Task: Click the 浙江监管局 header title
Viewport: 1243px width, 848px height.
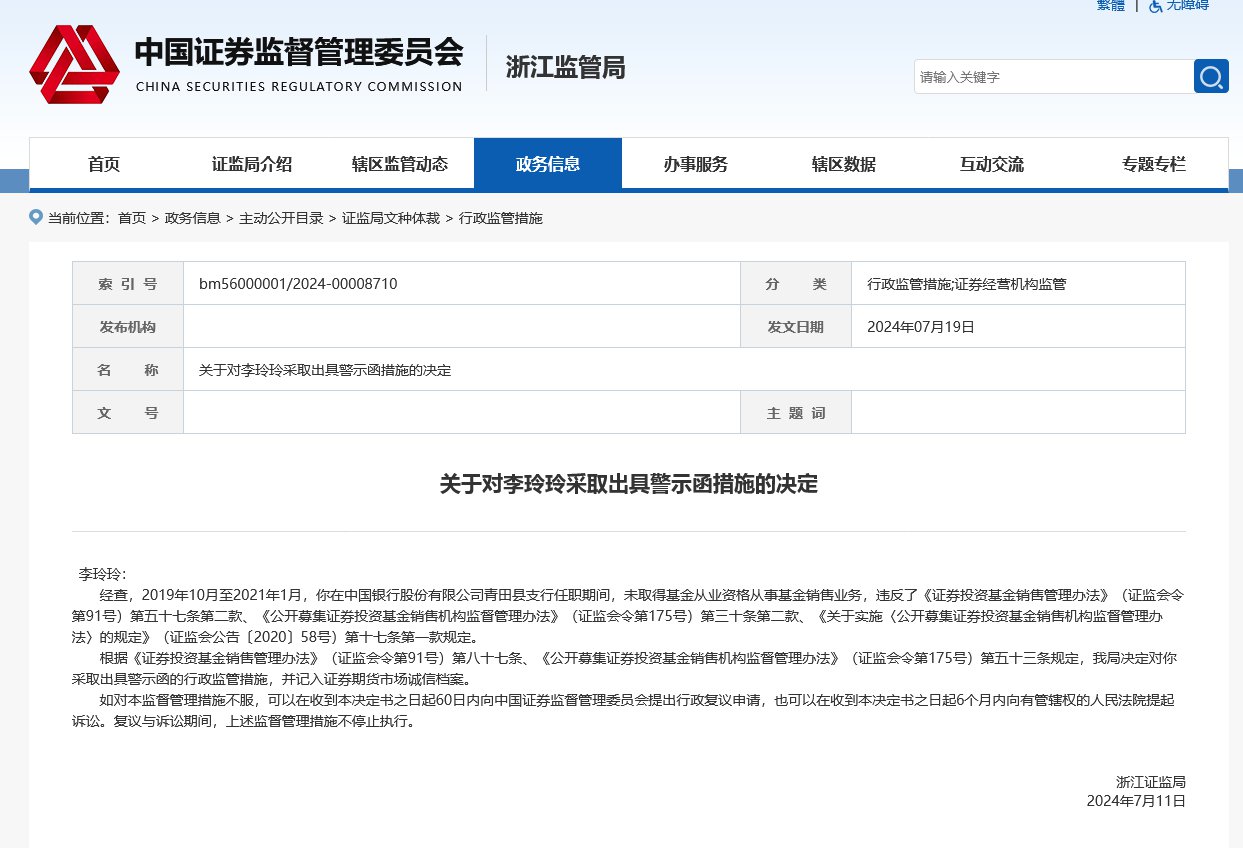Action: coord(565,67)
